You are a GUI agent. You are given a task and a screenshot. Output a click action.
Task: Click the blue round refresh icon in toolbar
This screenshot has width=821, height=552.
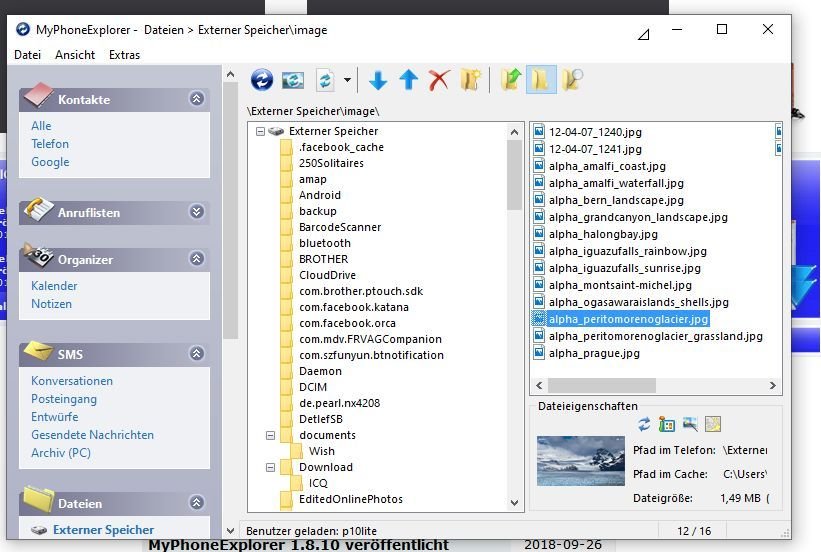click(262, 80)
